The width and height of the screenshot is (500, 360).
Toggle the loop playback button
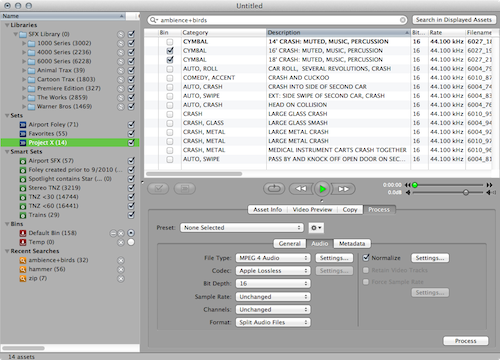[x=274, y=189]
